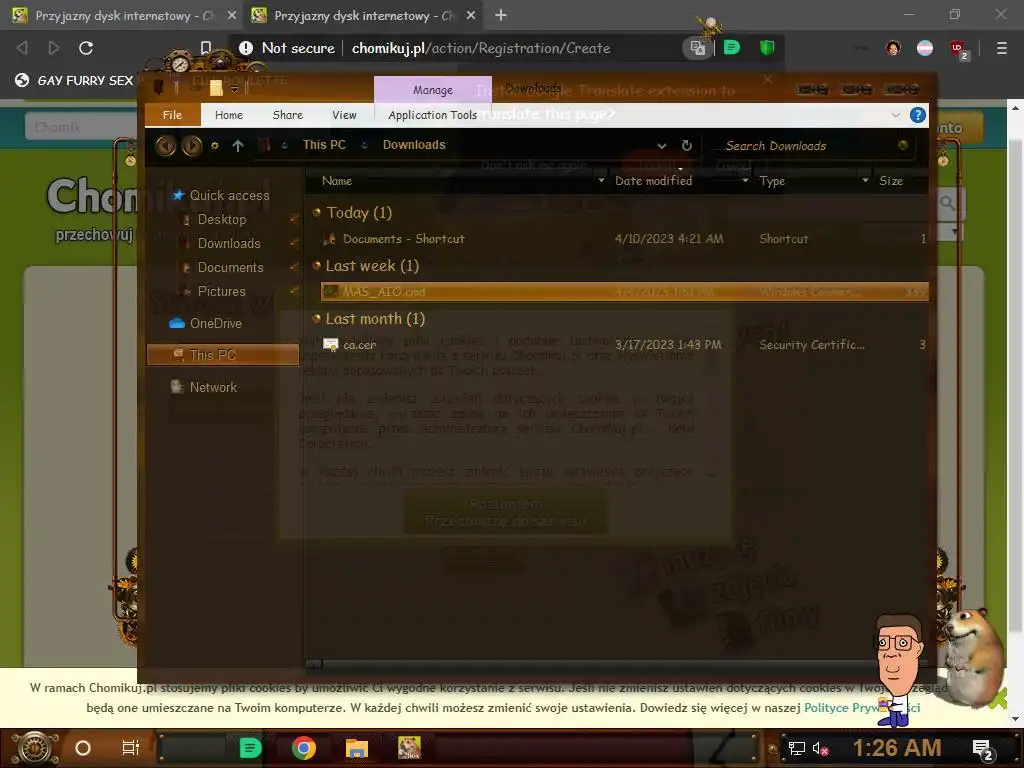Click the Cortana circle on taskbar
This screenshot has height=768, width=1024.
point(83,748)
